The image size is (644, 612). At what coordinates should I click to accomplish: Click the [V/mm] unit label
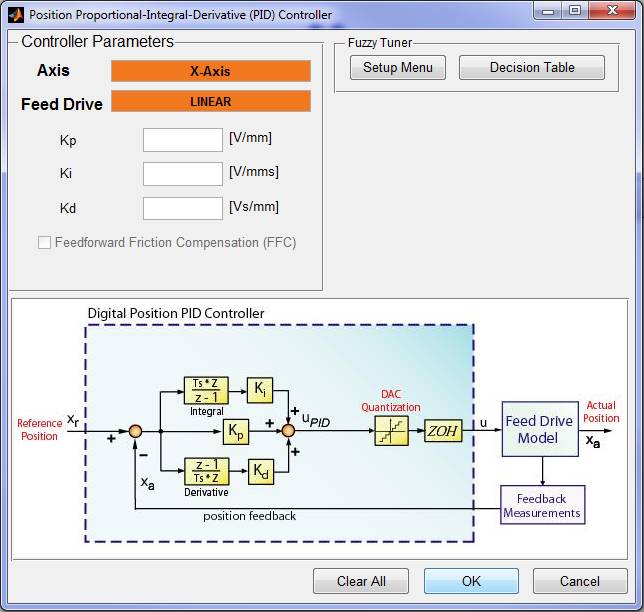251,138
